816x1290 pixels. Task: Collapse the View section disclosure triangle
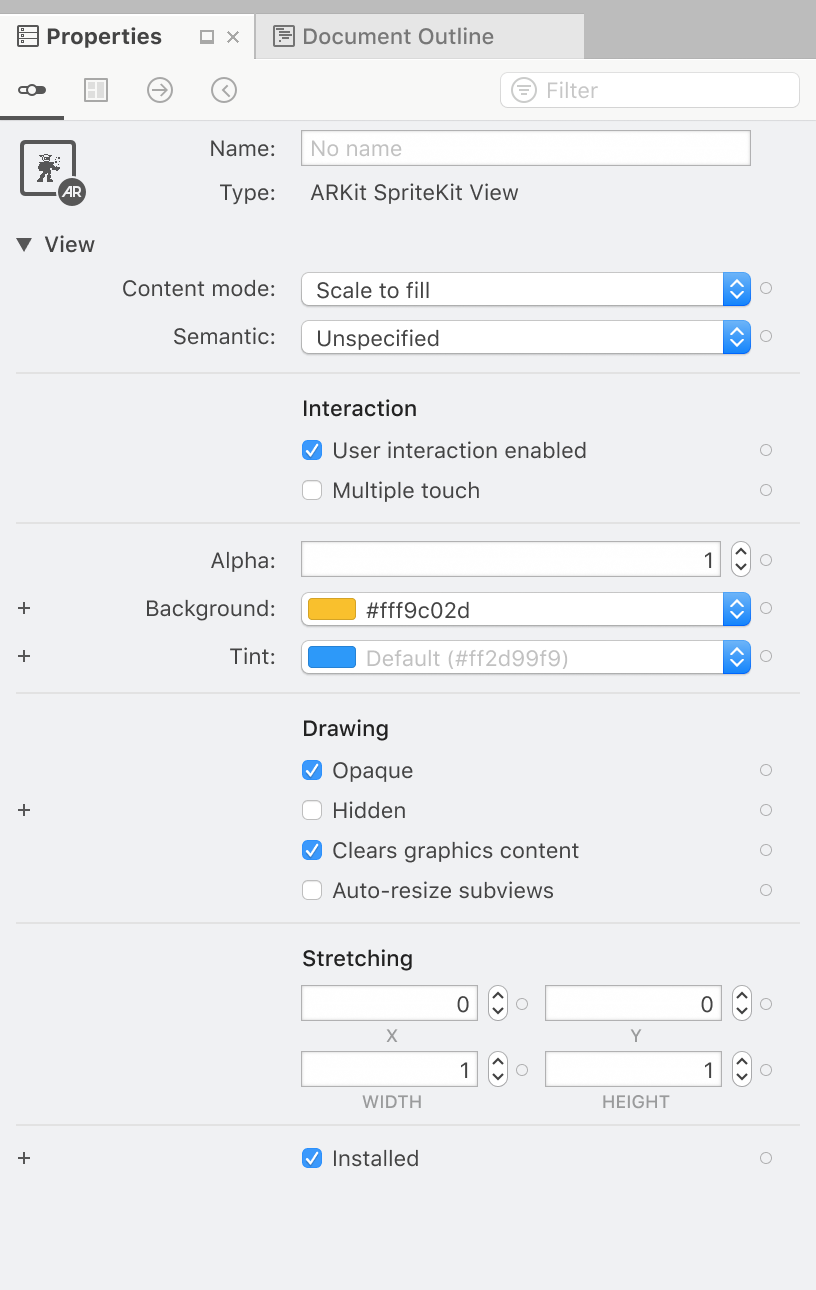(25, 244)
